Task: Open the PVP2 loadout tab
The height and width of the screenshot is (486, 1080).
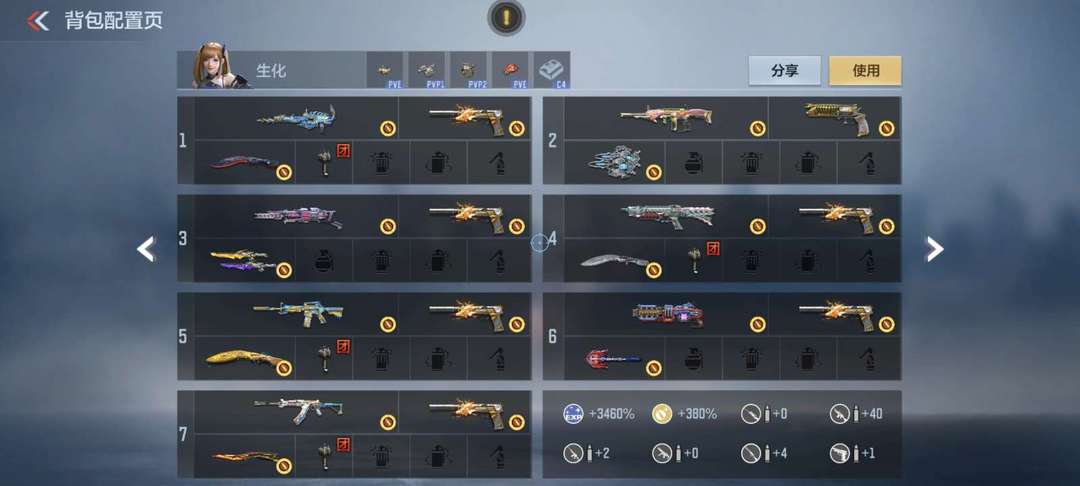Action: [468, 70]
